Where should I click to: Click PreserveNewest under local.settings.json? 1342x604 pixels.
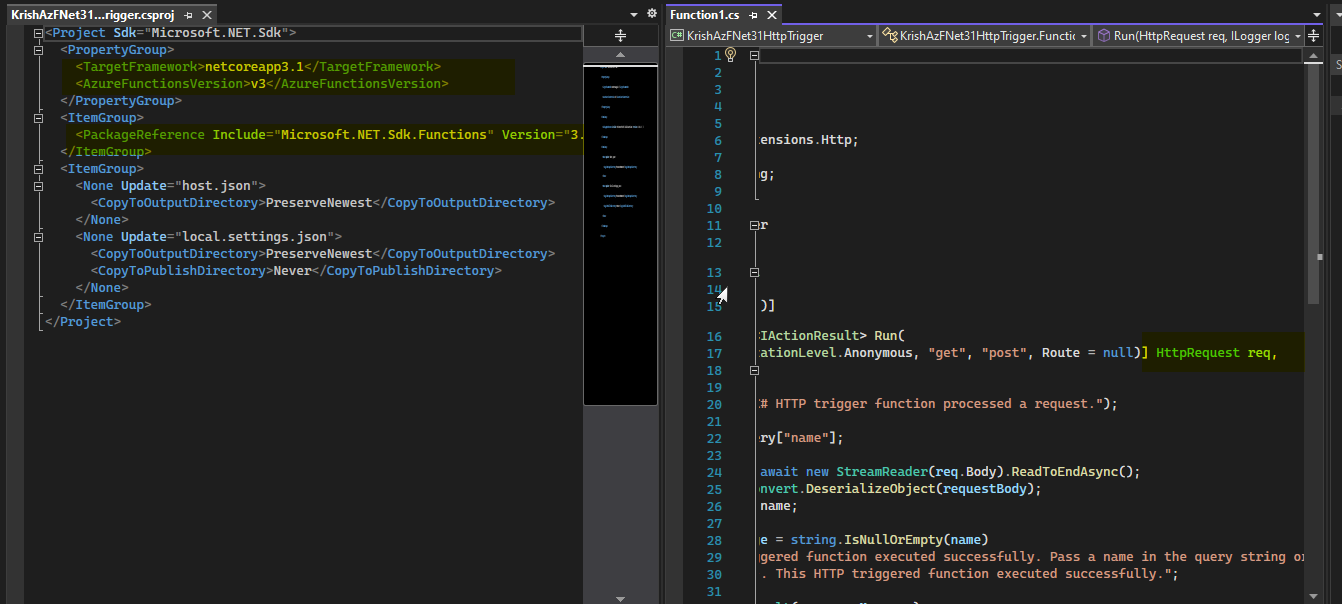(319, 254)
